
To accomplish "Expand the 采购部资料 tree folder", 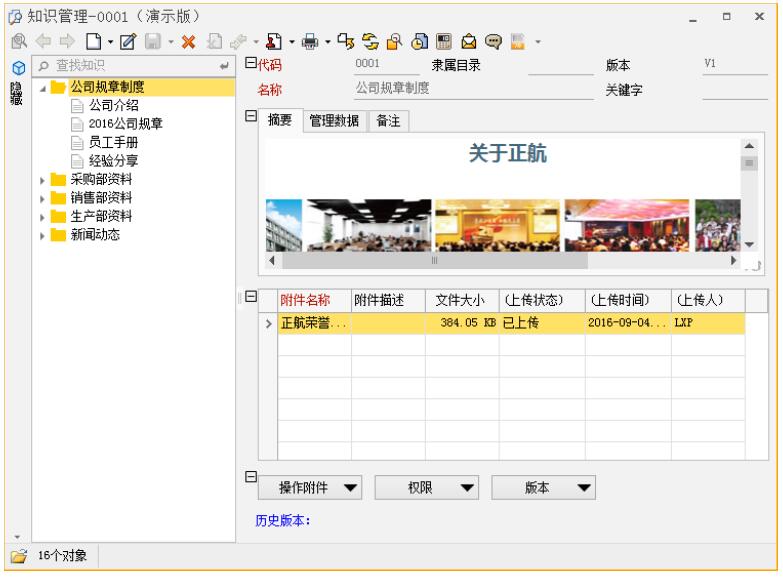I will point(43,180).
